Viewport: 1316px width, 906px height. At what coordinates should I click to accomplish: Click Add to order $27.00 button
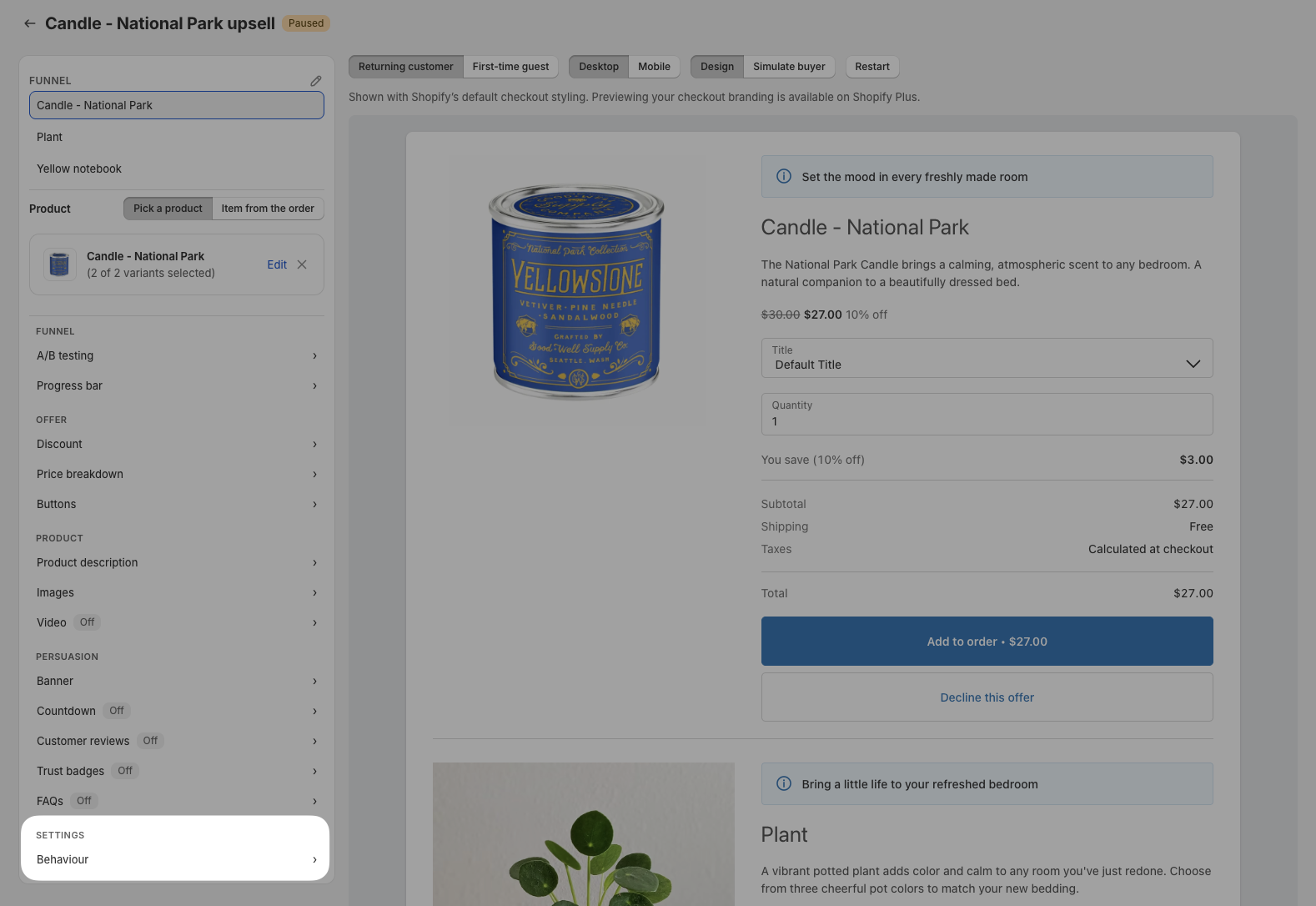987,641
